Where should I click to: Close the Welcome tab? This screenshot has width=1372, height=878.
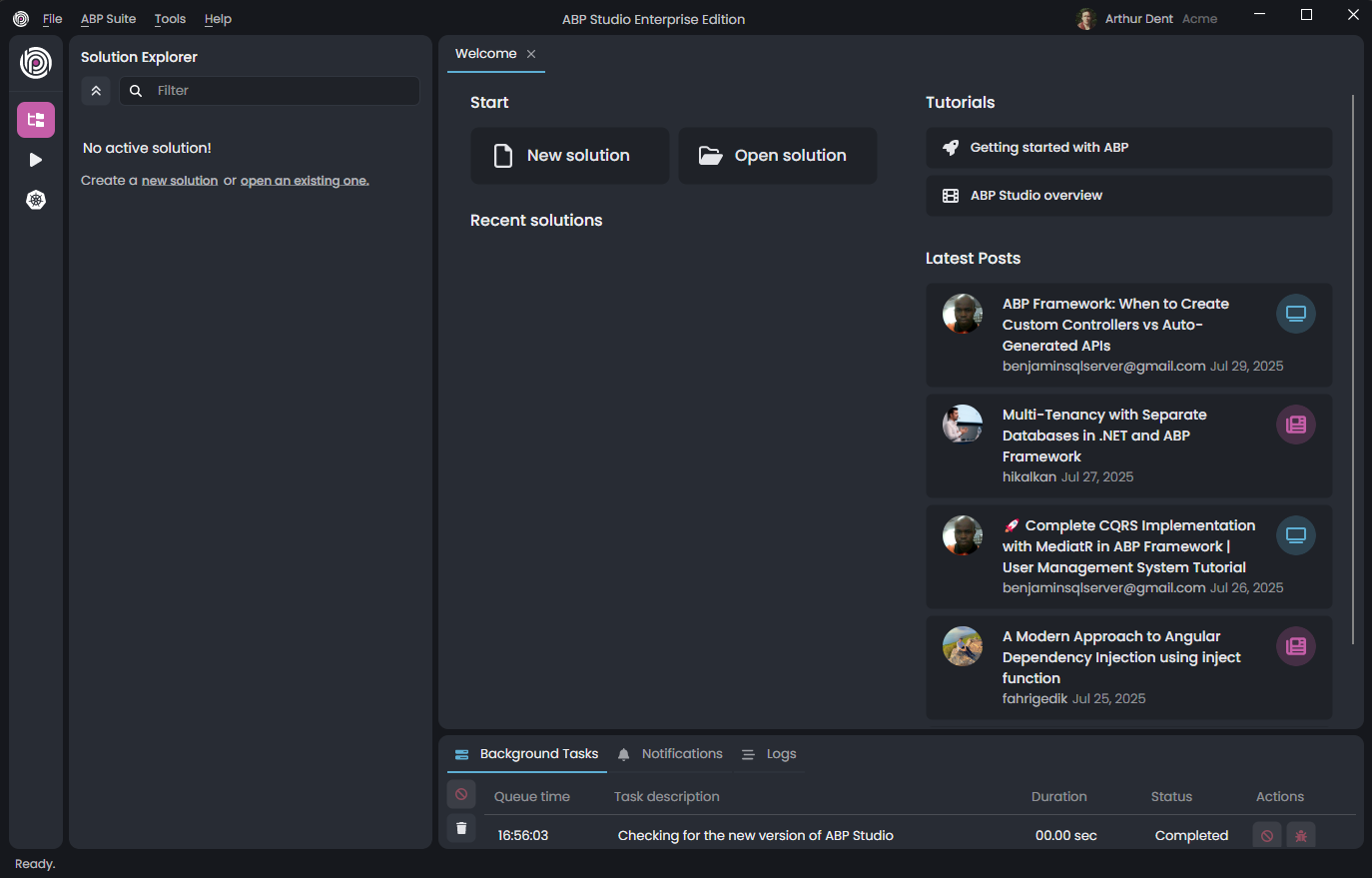pyautogui.click(x=531, y=54)
